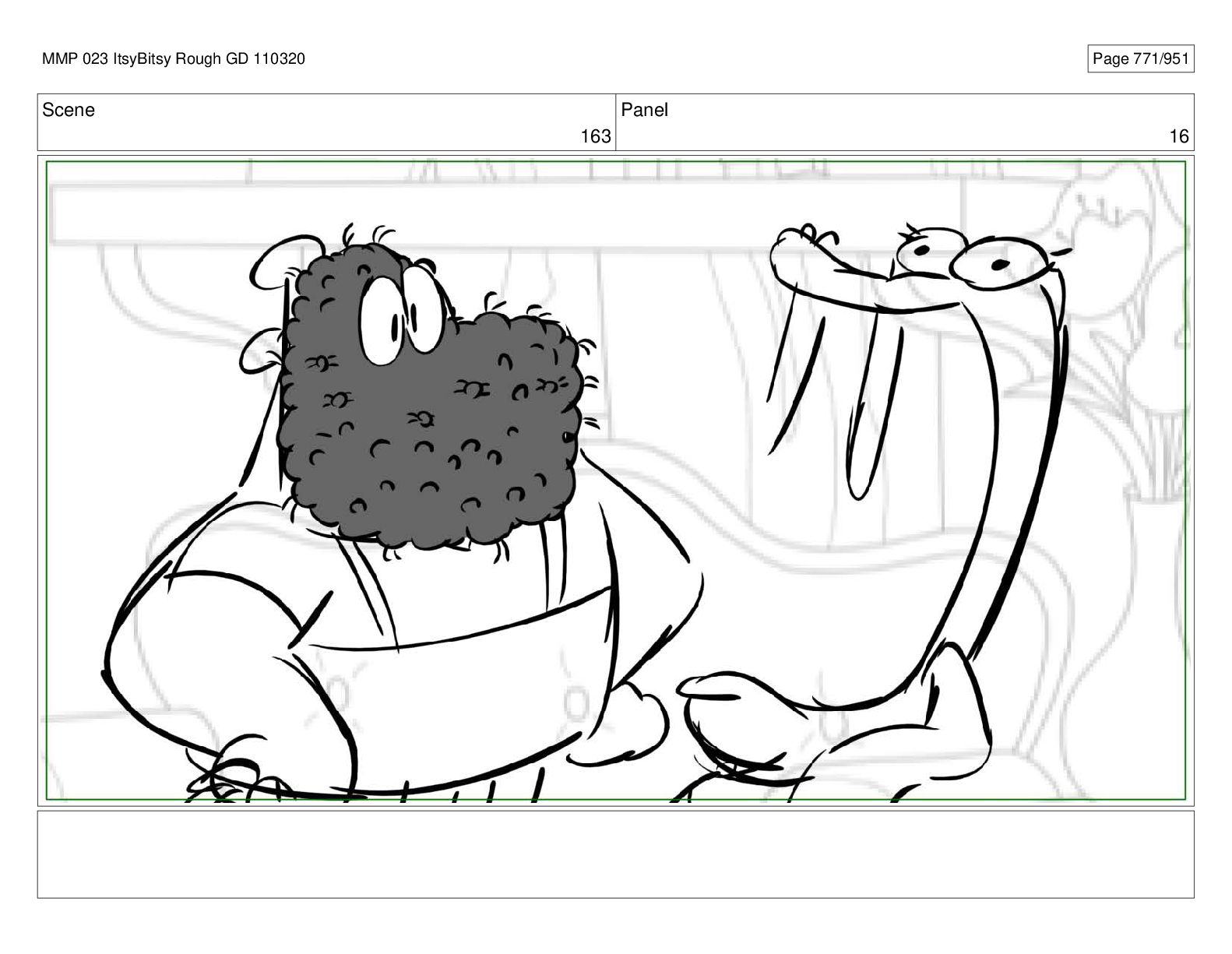Click the document title 'MMP 023 ItsyBitsy Rough GD 110320'
The width and height of the screenshot is (1232, 954).
point(174,59)
